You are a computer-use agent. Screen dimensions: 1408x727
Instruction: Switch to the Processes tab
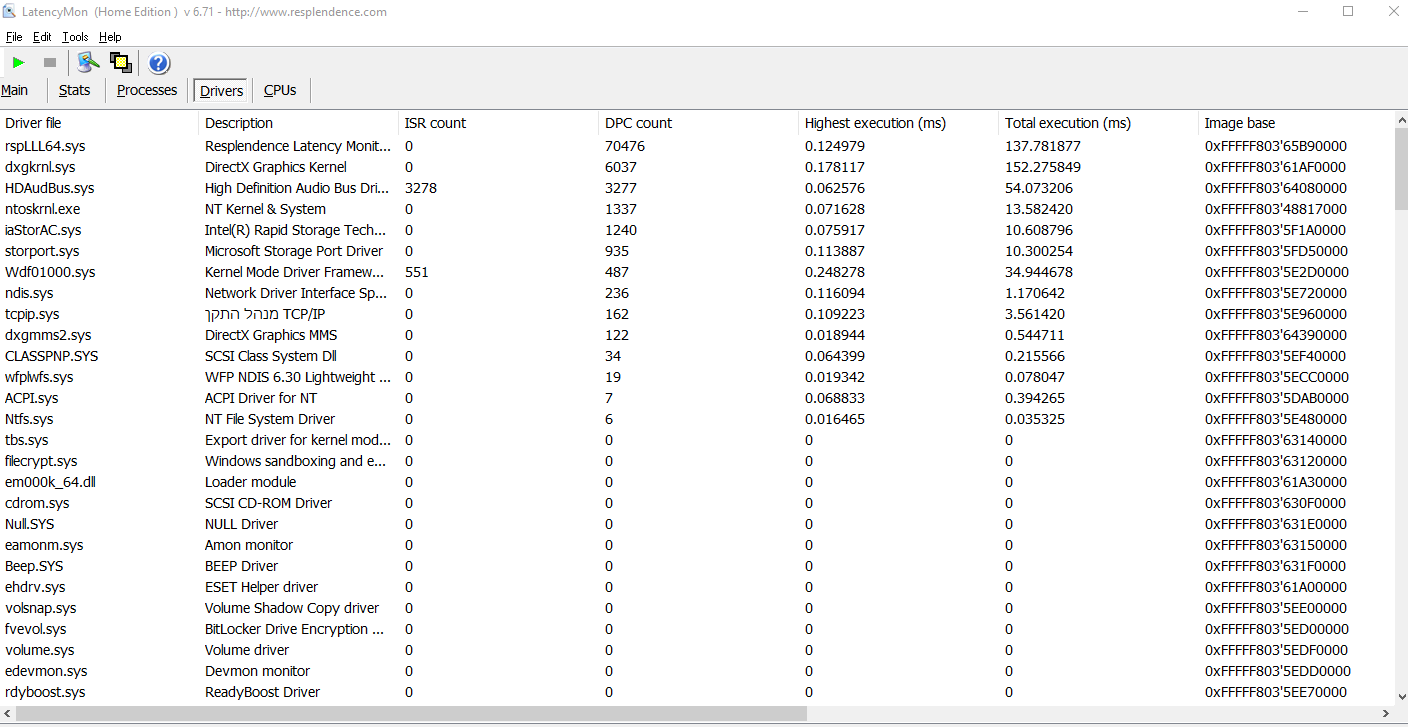147,90
